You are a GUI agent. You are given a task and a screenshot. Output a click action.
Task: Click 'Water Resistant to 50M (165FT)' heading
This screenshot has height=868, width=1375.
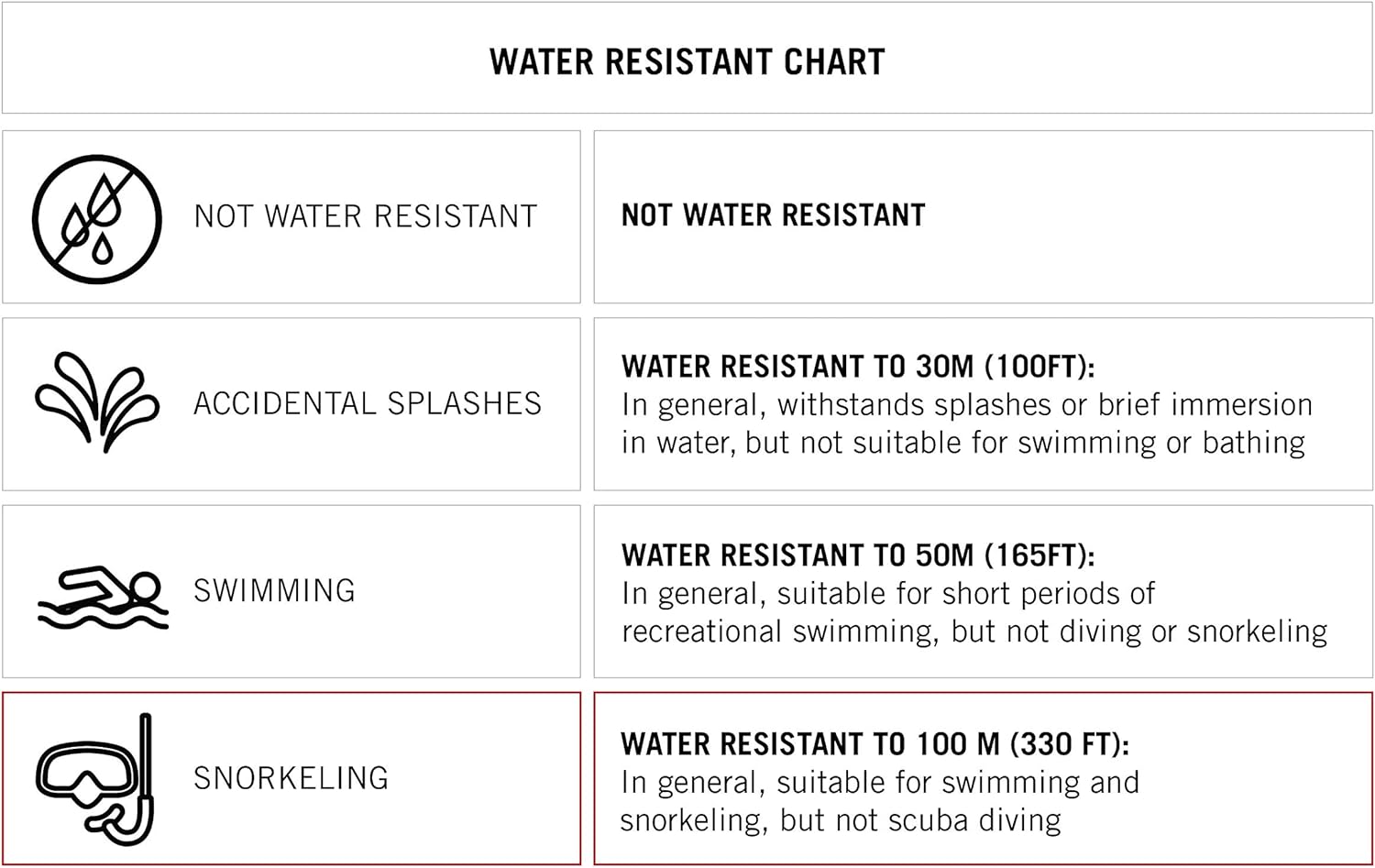pyautogui.click(x=857, y=555)
